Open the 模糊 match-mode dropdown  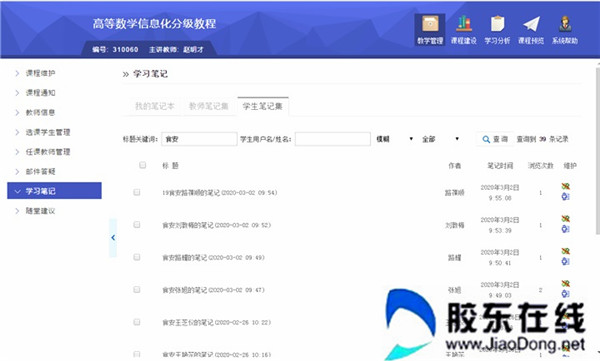[395, 139]
